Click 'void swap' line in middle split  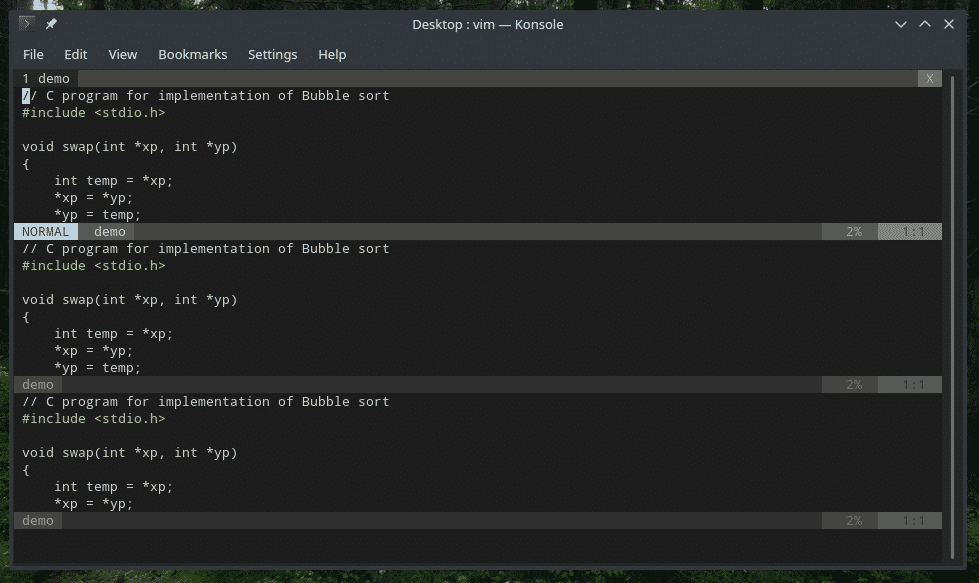[x=130, y=300]
